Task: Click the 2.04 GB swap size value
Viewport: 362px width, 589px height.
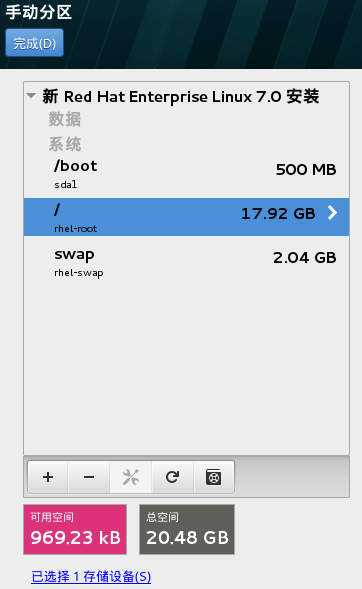Action: tap(305, 258)
